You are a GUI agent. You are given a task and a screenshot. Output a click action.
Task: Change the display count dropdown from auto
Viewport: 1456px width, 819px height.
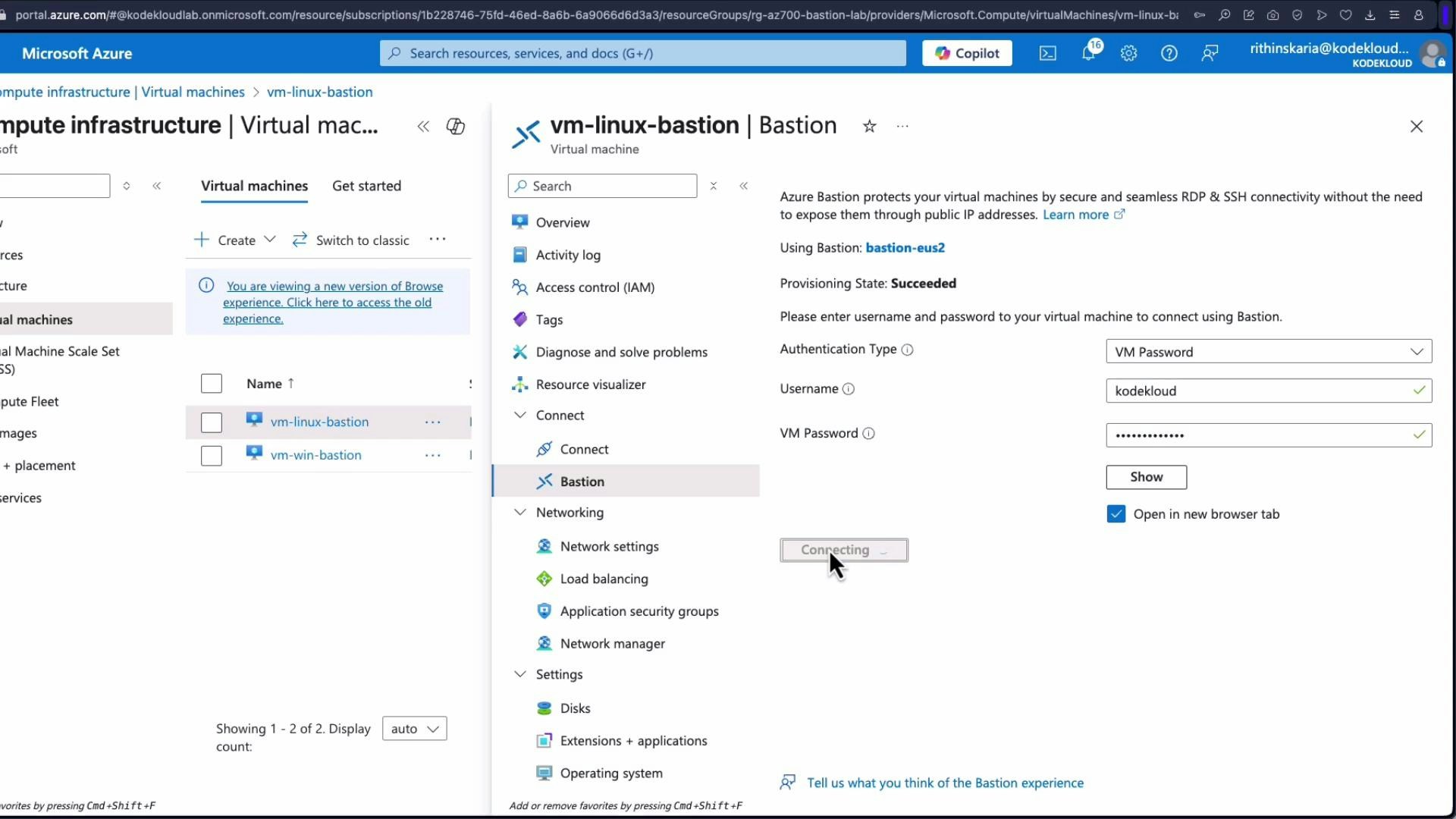click(x=414, y=728)
